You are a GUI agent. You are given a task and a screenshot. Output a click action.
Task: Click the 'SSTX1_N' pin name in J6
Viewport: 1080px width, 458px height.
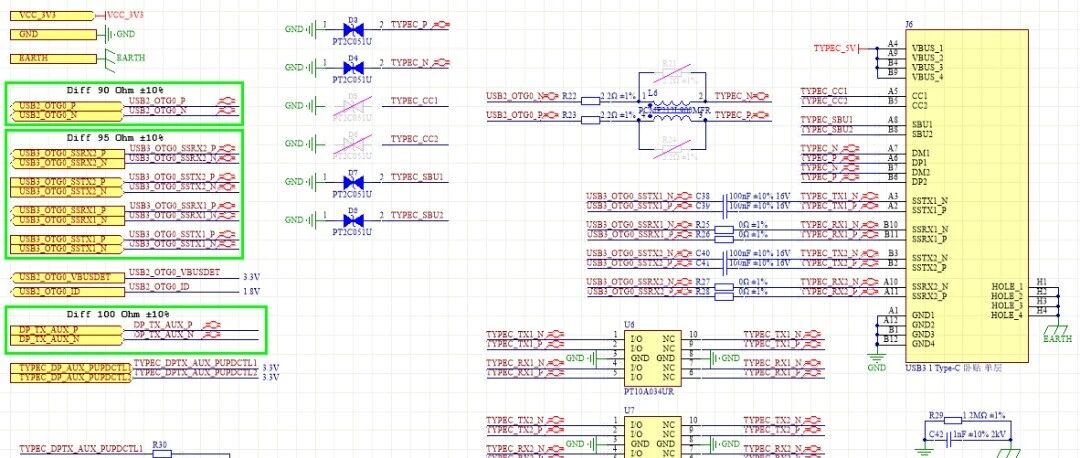coord(930,201)
